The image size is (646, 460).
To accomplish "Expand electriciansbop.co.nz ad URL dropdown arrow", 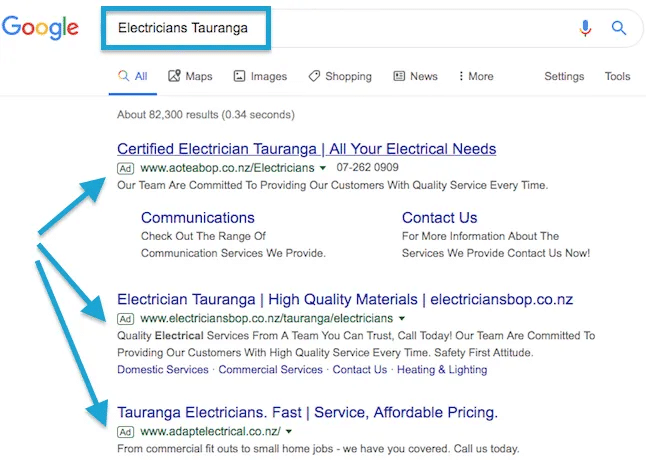I will (402, 318).
